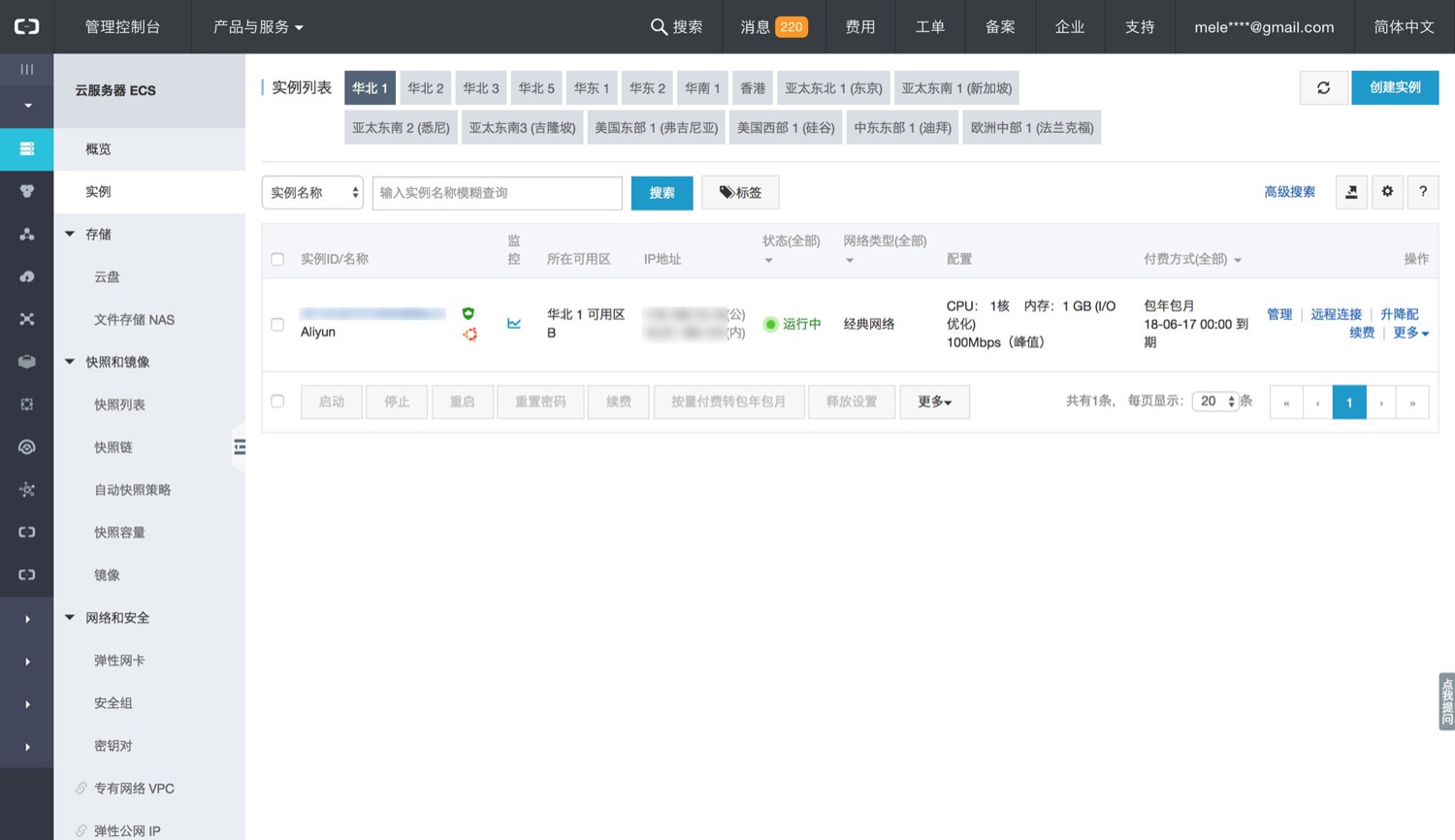This screenshot has height=840, width=1455.
Task: Toggle the select-all checkbox in table header
Action: pyautogui.click(x=277, y=259)
